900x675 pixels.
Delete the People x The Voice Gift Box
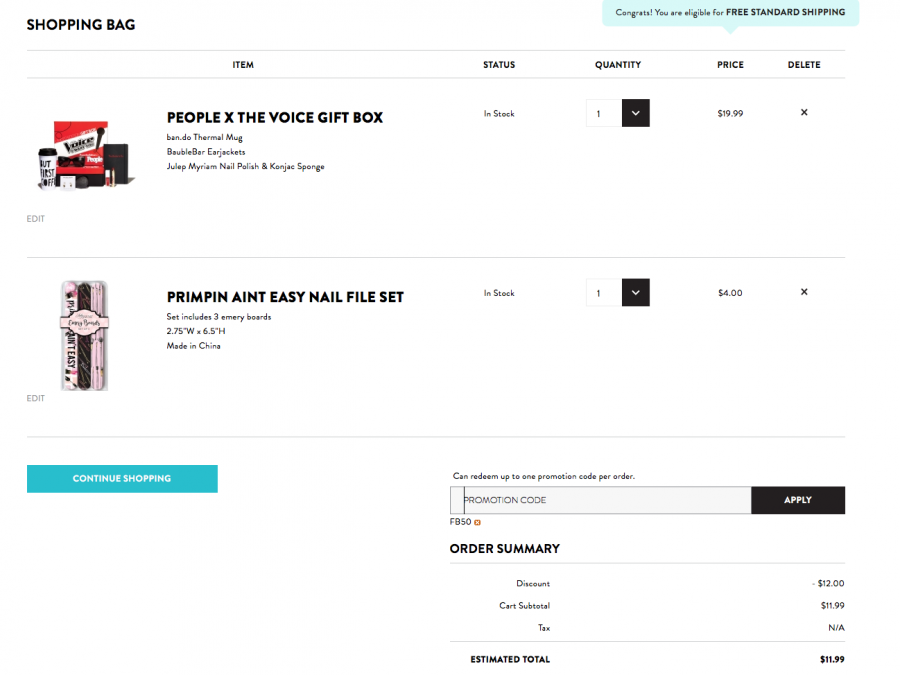click(804, 112)
